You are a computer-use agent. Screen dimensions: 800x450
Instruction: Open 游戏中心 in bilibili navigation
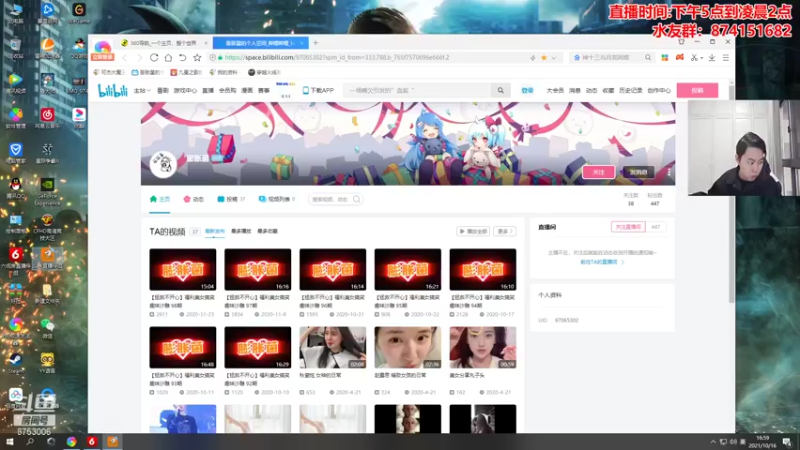185,90
